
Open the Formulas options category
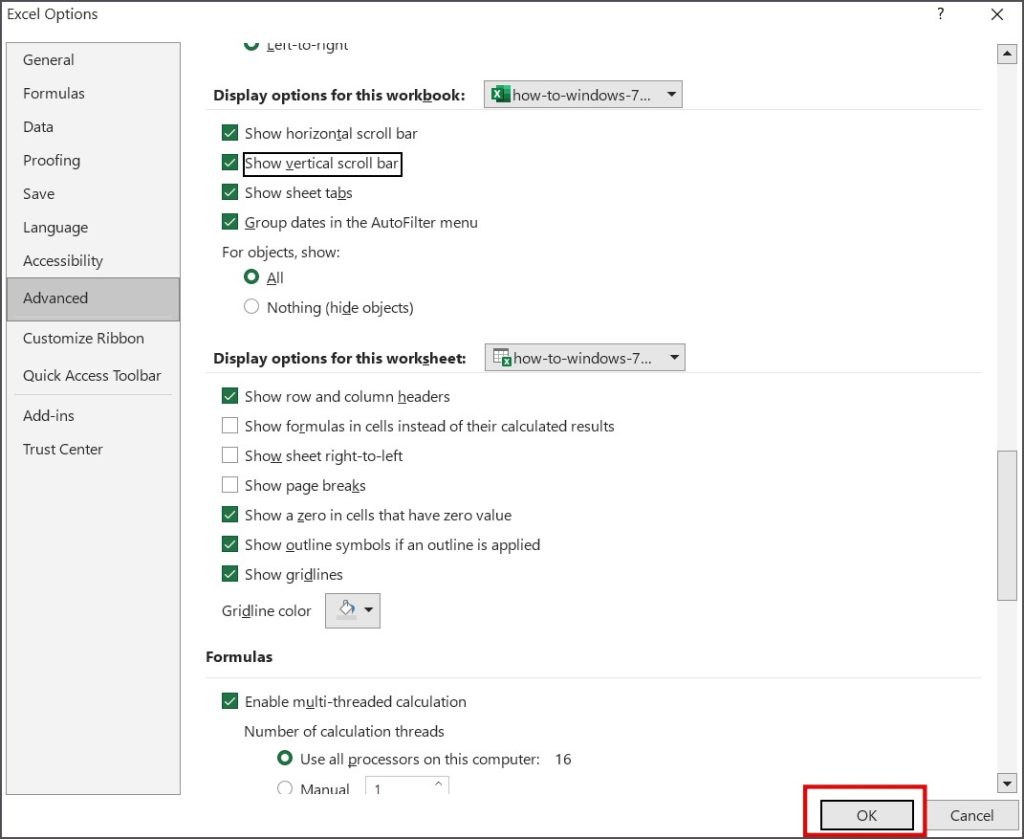pyautogui.click(x=54, y=93)
